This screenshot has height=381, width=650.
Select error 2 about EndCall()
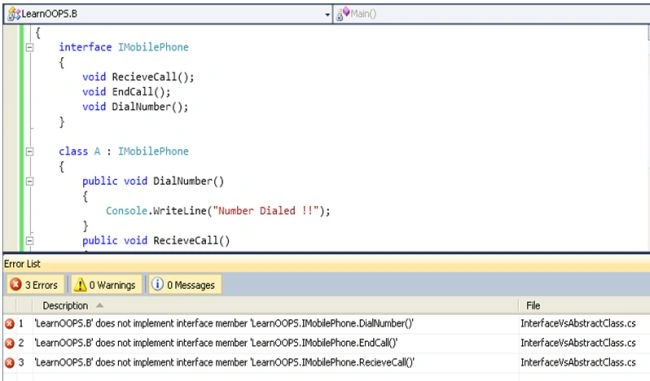point(326,343)
